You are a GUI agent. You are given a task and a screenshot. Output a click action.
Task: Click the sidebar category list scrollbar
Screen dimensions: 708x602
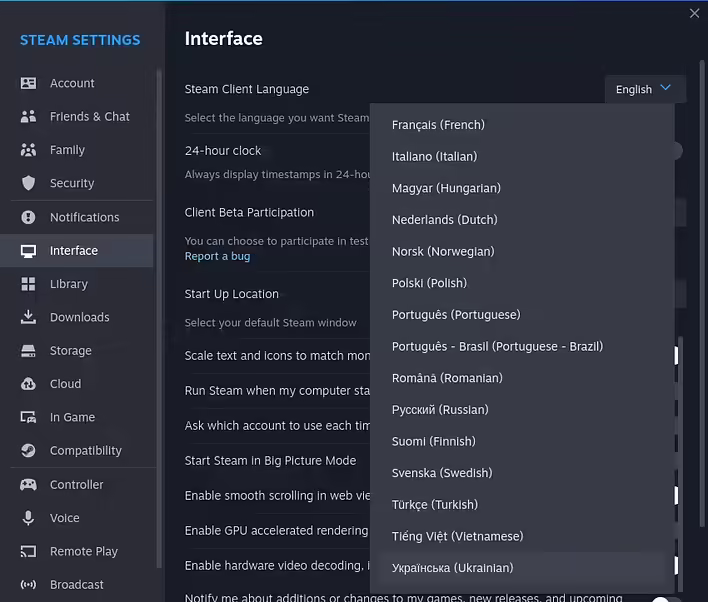coord(159,318)
